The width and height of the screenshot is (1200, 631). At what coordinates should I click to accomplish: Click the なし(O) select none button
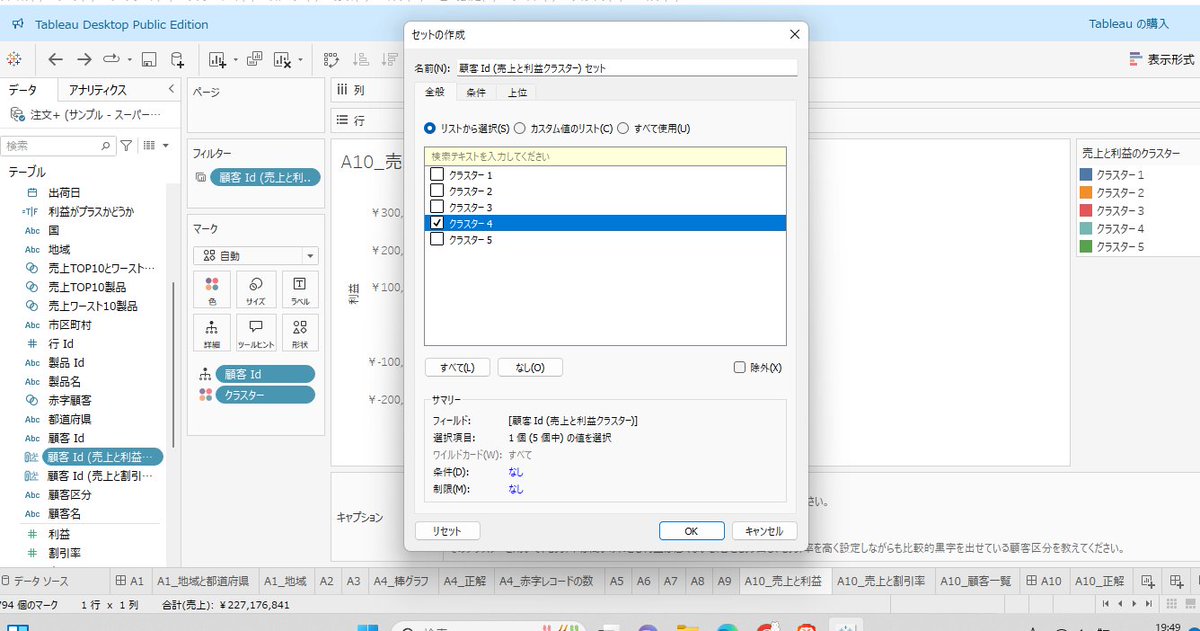click(x=530, y=367)
